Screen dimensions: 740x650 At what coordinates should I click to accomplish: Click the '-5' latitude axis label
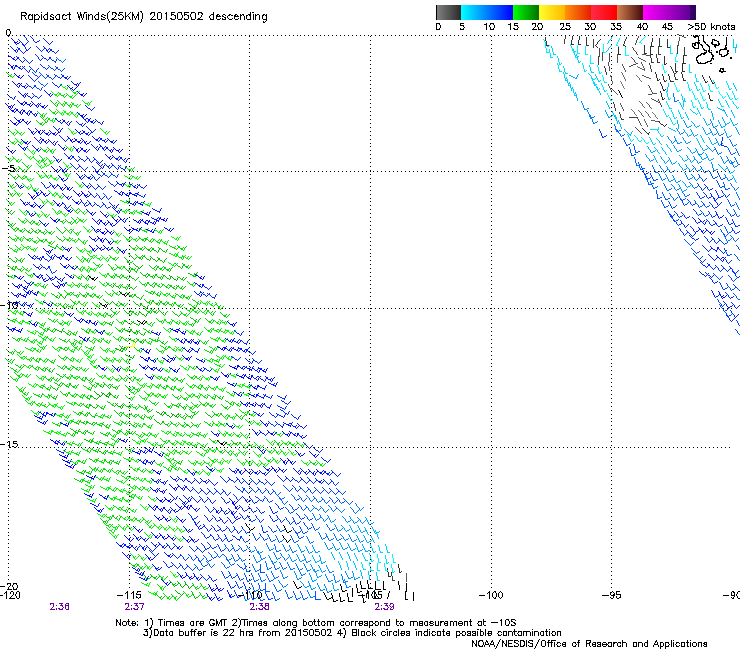[9, 169]
